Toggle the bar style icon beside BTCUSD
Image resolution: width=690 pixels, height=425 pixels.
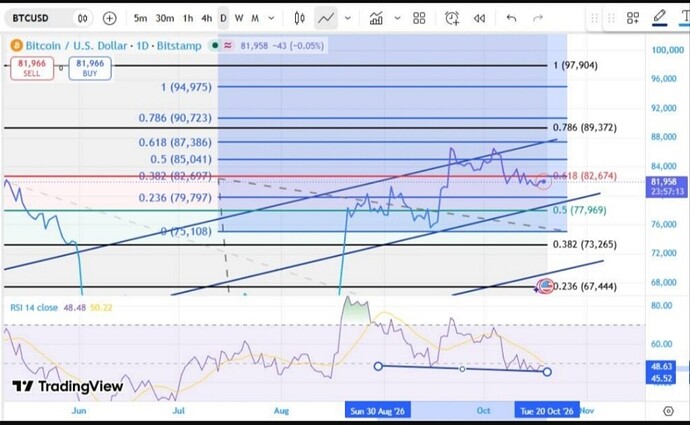82,18
